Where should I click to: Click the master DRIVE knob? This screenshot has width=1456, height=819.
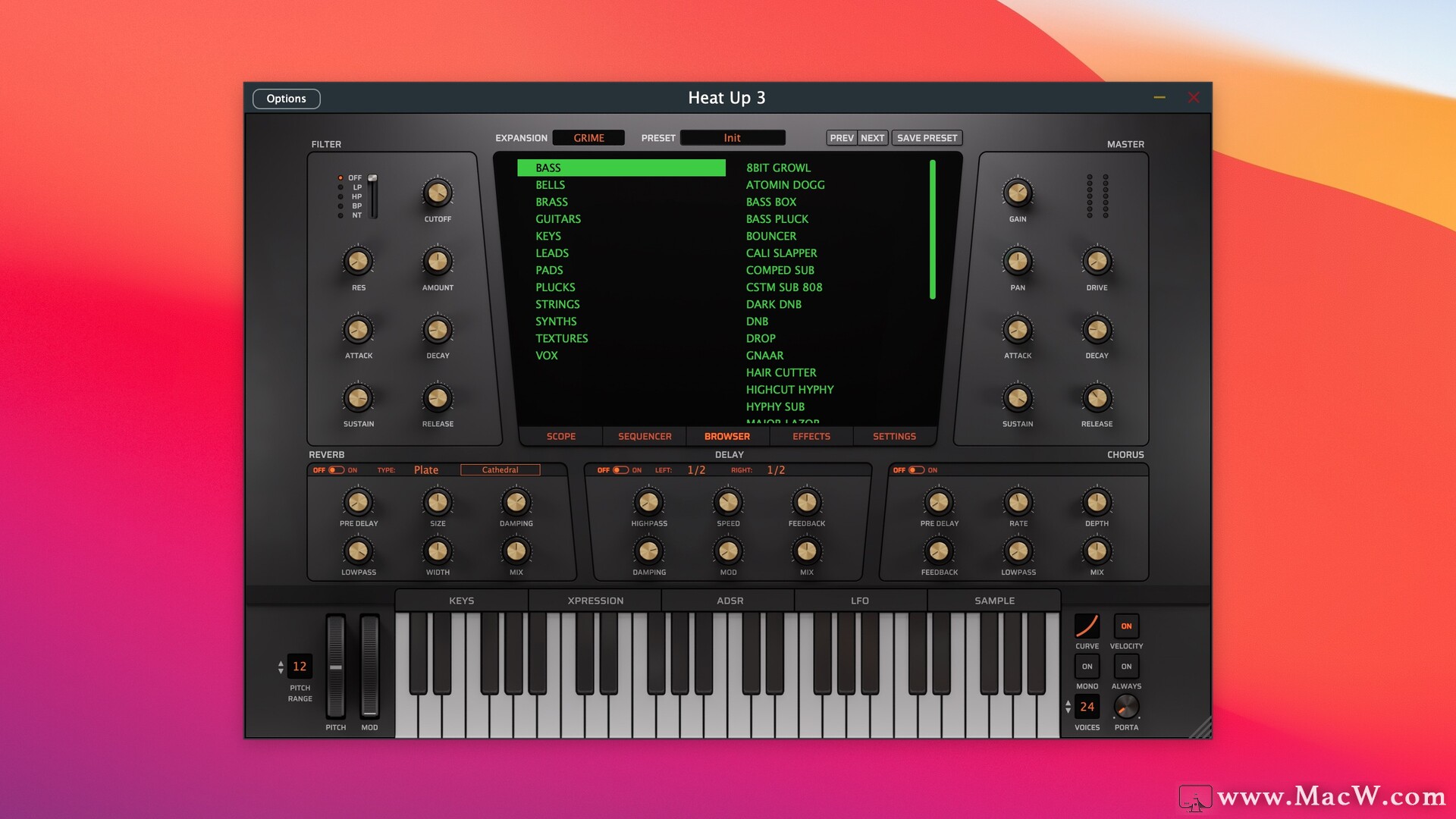[1097, 262]
